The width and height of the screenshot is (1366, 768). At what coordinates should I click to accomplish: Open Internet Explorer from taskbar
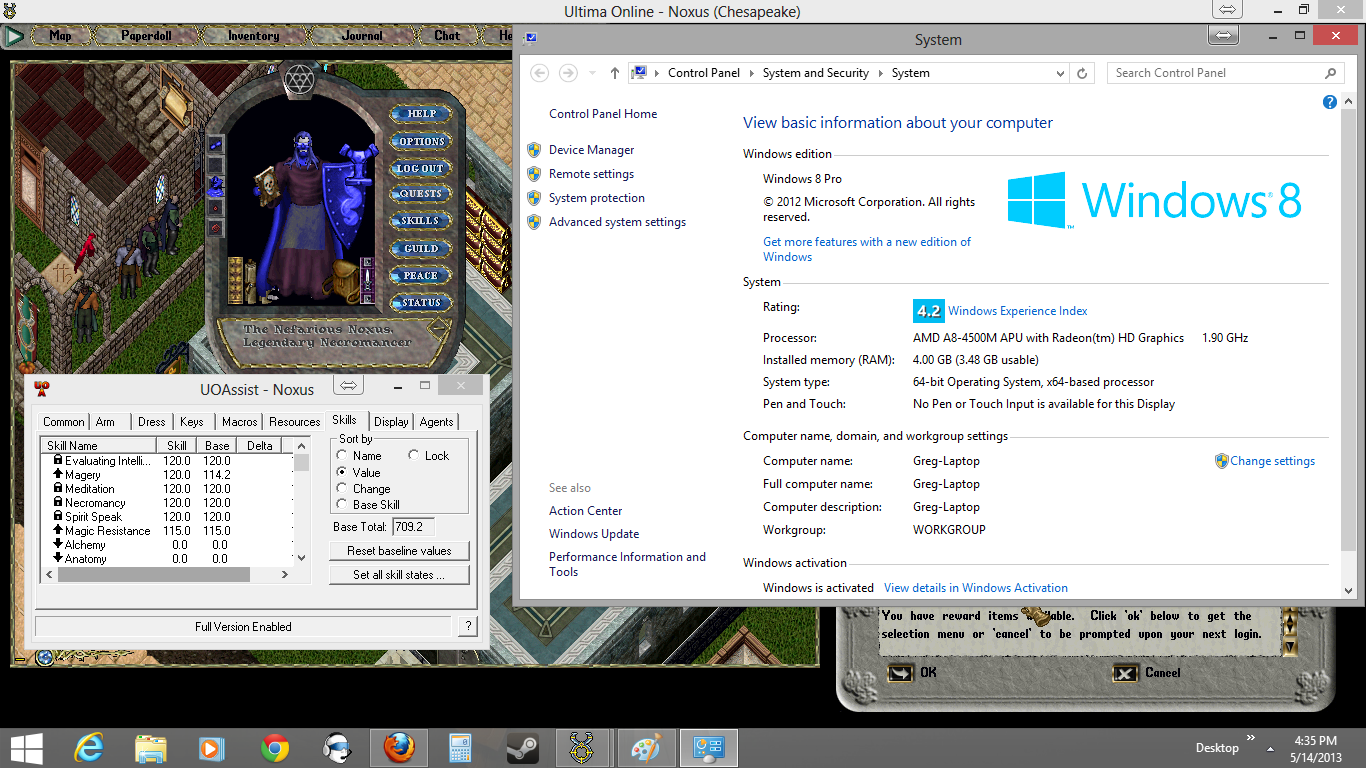pos(90,748)
